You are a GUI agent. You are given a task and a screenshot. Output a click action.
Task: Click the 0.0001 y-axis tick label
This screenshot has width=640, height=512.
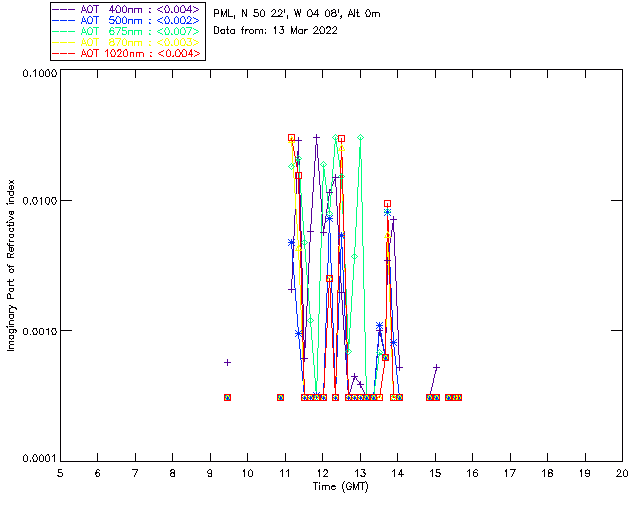point(38,459)
